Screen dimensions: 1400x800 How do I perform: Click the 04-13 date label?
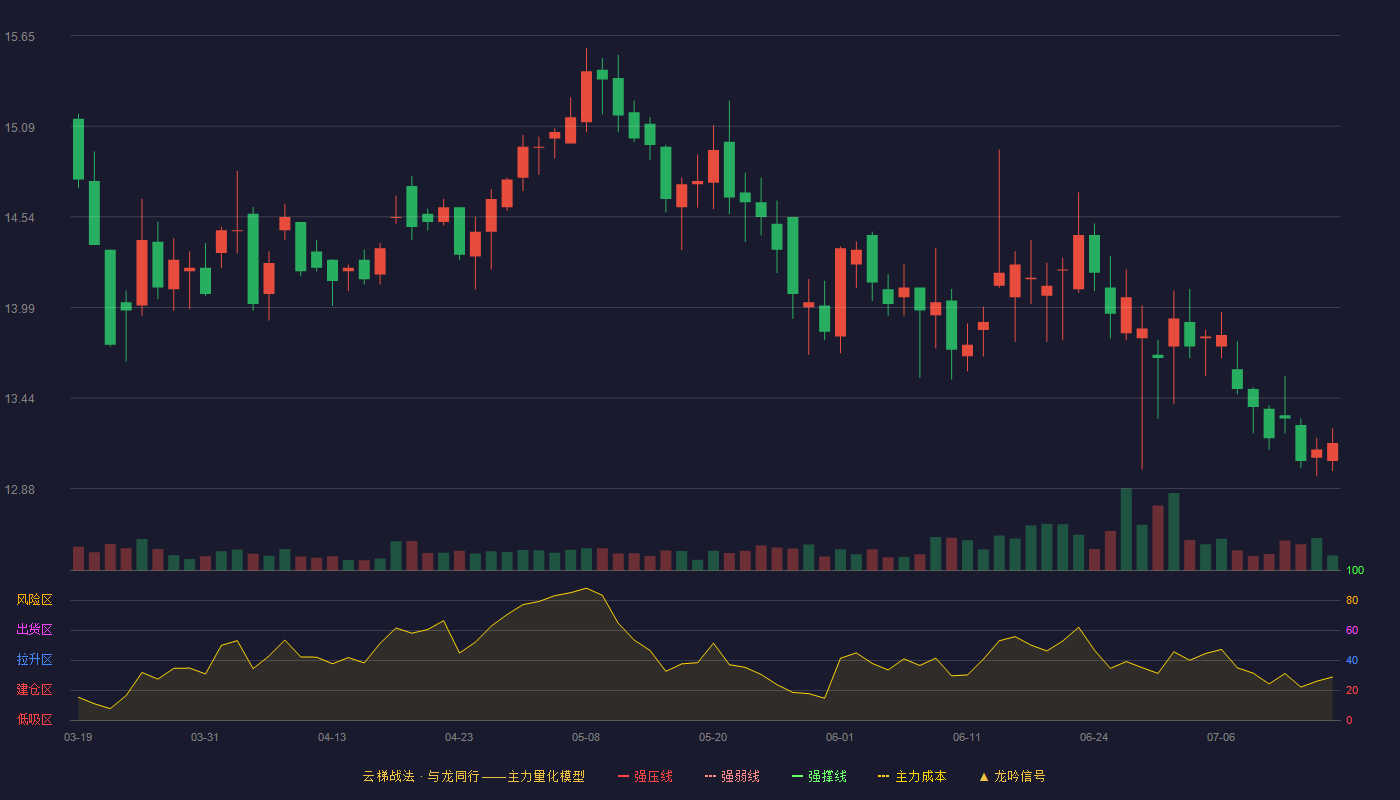[x=332, y=737]
